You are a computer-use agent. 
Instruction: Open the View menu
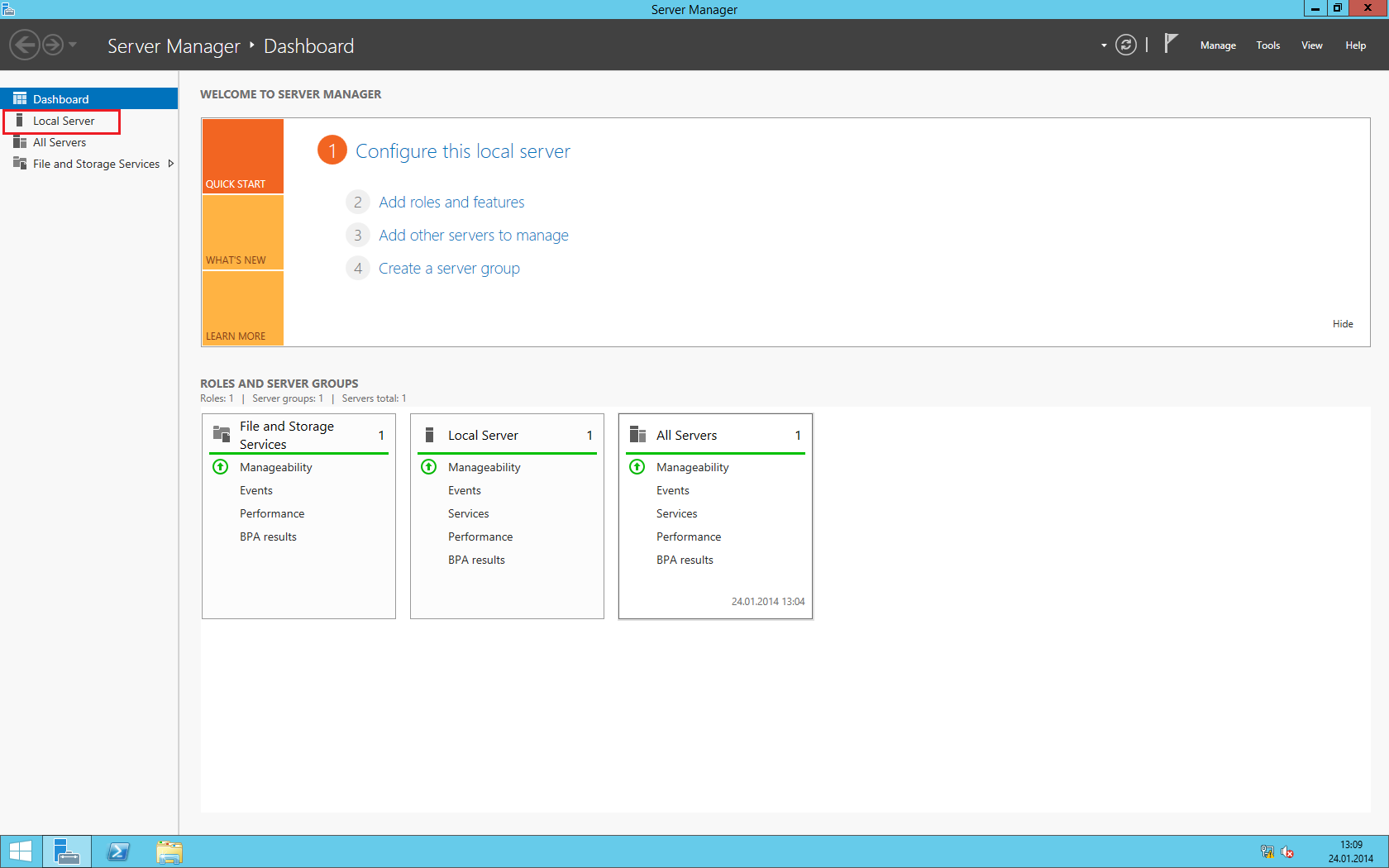(x=1311, y=45)
